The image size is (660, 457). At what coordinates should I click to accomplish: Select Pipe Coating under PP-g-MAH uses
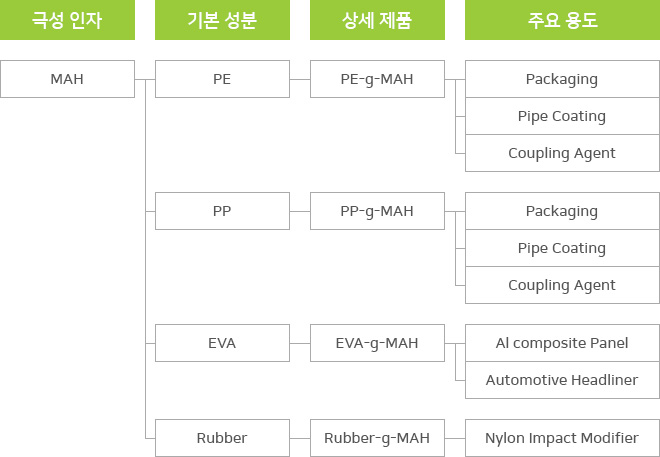tap(562, 248)
